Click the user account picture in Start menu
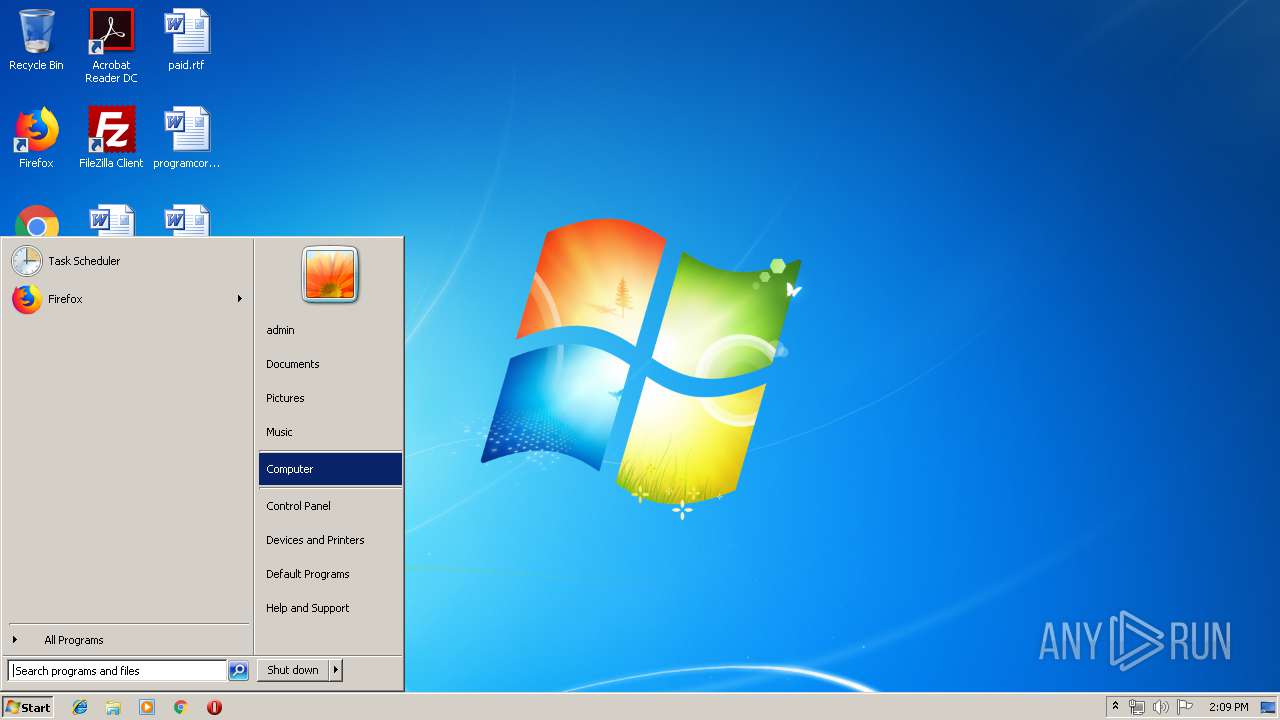1280x720 pixels. pyautogui.click(x=330, y=274)
